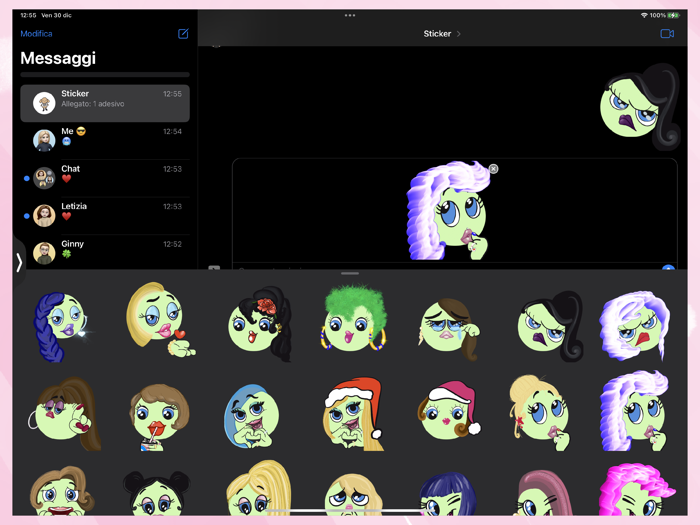Choose the long blonde hair sticker
The width and height of the screenshot is (700, 525).
pos(259,488)
